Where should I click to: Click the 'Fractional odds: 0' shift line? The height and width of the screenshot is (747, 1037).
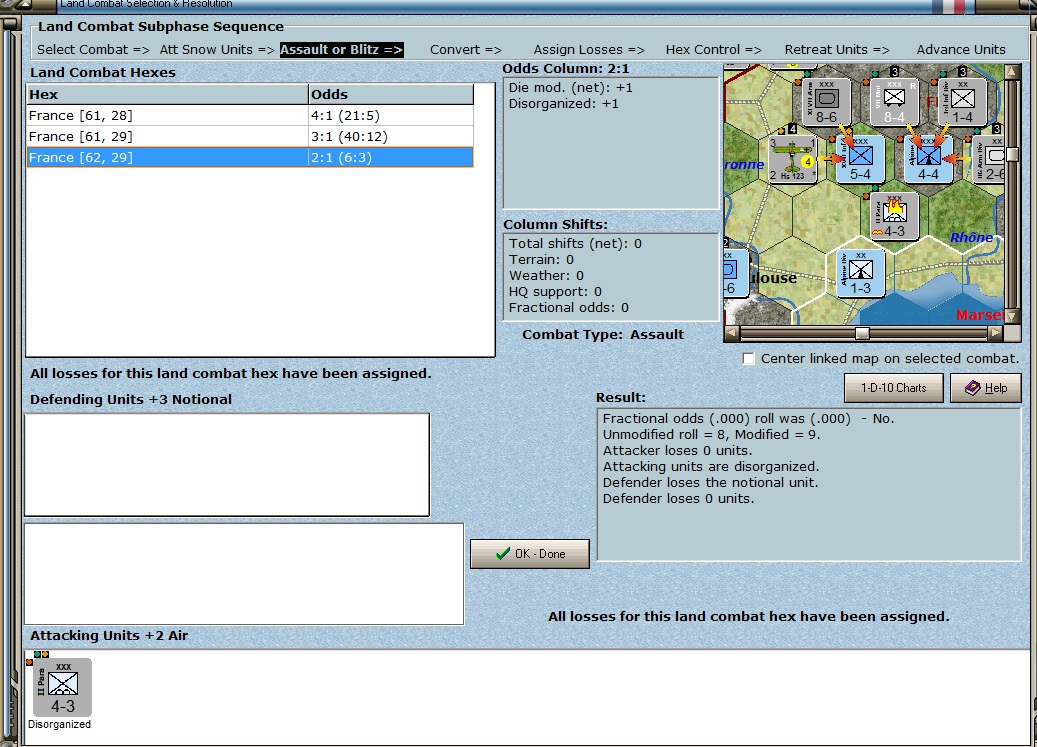(x=568, y=307)
